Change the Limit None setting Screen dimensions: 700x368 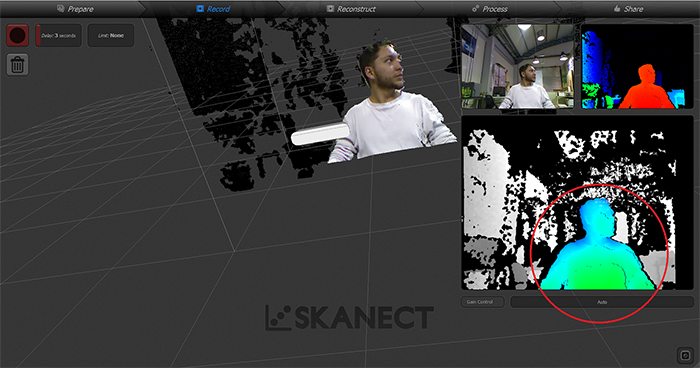pyautogui.click(x=111, y=35)
